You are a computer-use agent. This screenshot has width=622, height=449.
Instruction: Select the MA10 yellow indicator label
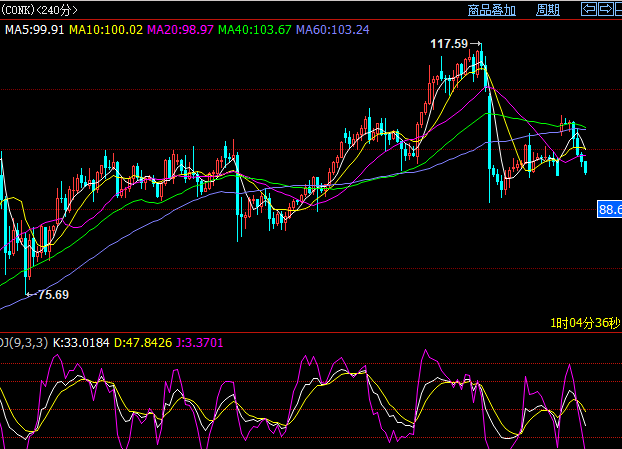(106, 30)
